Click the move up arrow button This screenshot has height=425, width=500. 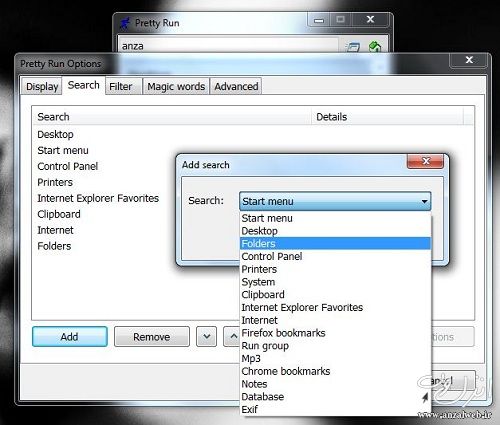tap(232, 336)
